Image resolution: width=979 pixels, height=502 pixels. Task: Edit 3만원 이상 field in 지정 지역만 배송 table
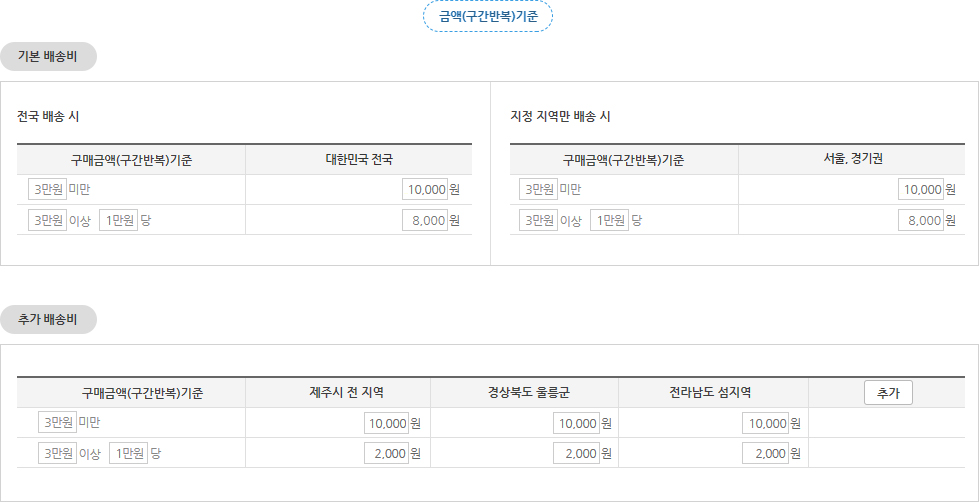pos(538,220)
